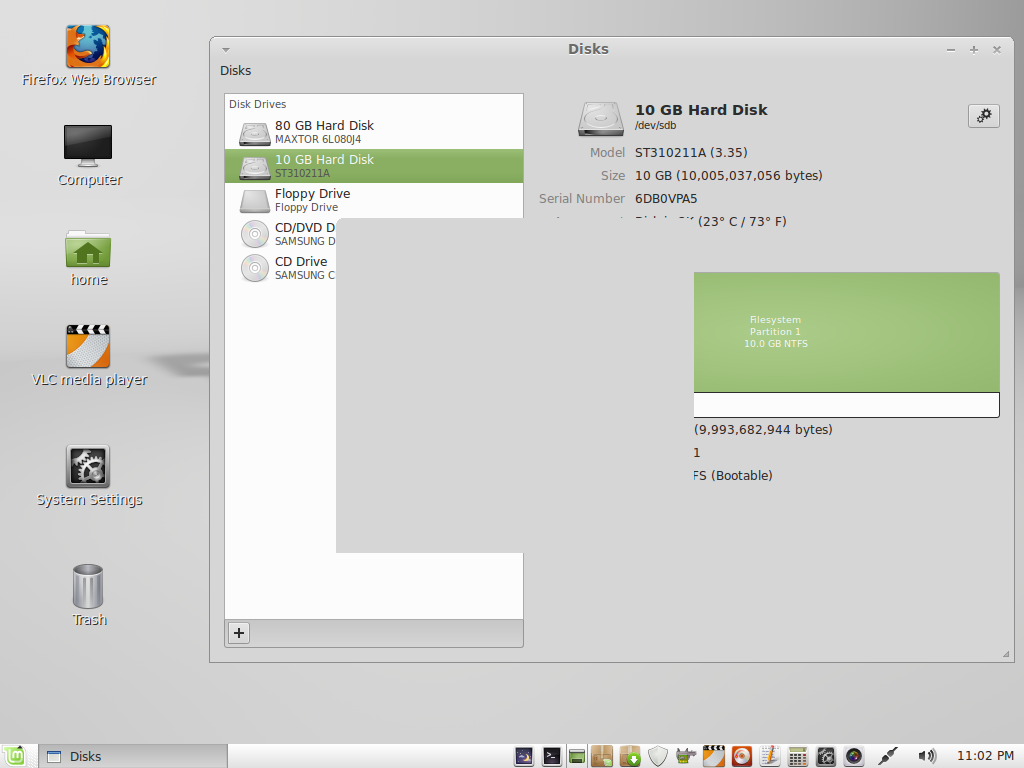1024x768 pixels.
Task: Open the home folder desktop icon
Action: (89, 258)
